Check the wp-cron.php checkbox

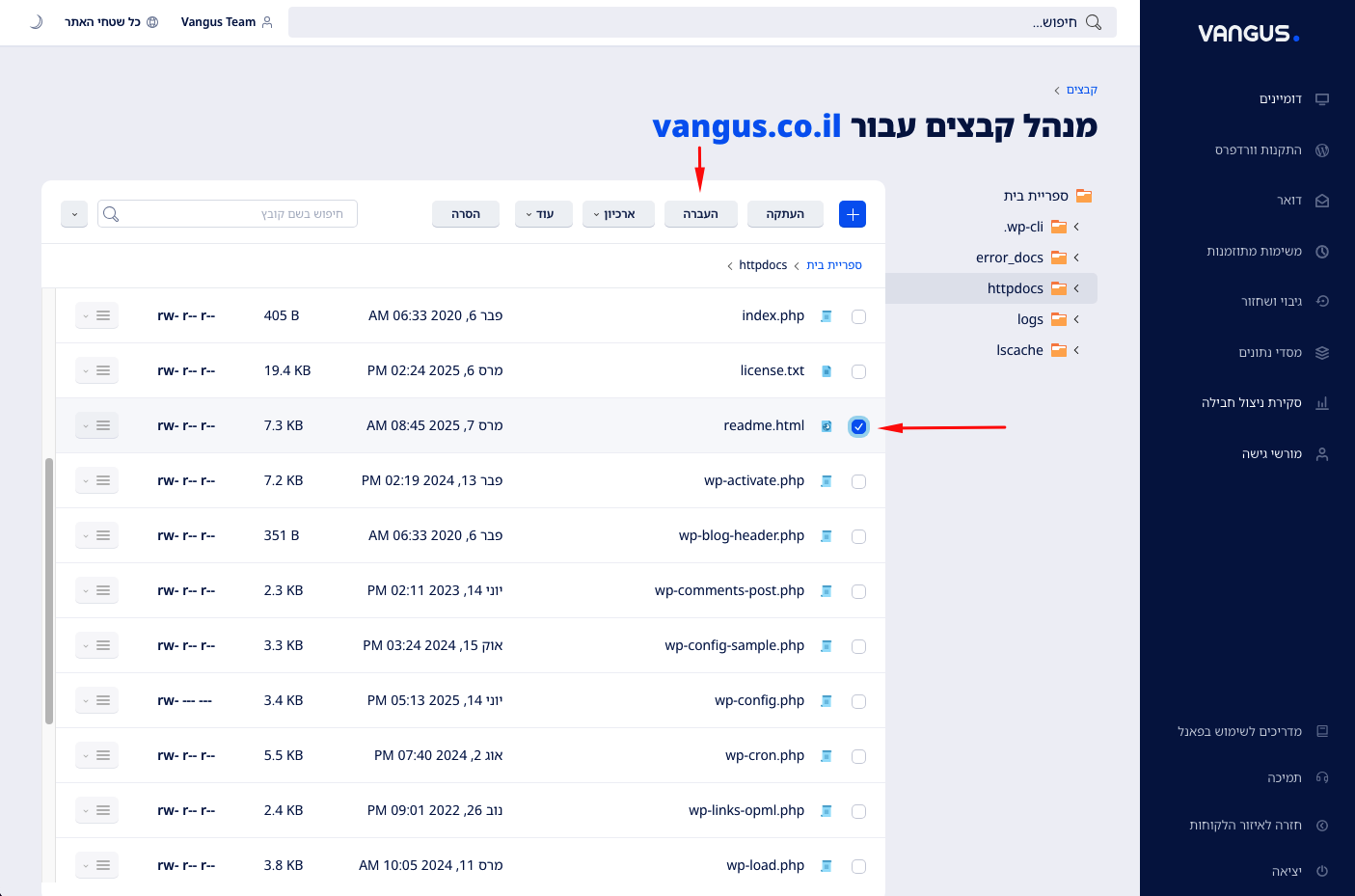pyautogui.click(x=858, y=756)
